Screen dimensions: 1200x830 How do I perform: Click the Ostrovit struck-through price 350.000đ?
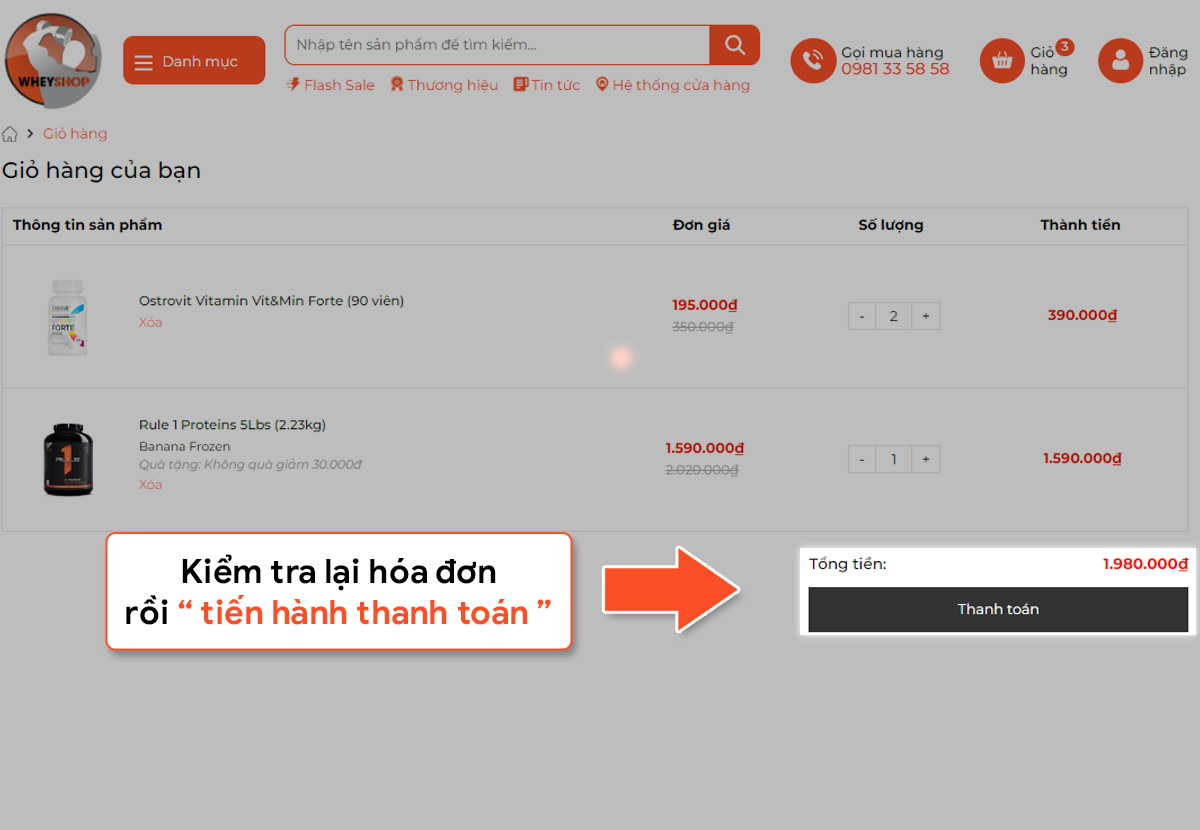(x=703, y=327)
